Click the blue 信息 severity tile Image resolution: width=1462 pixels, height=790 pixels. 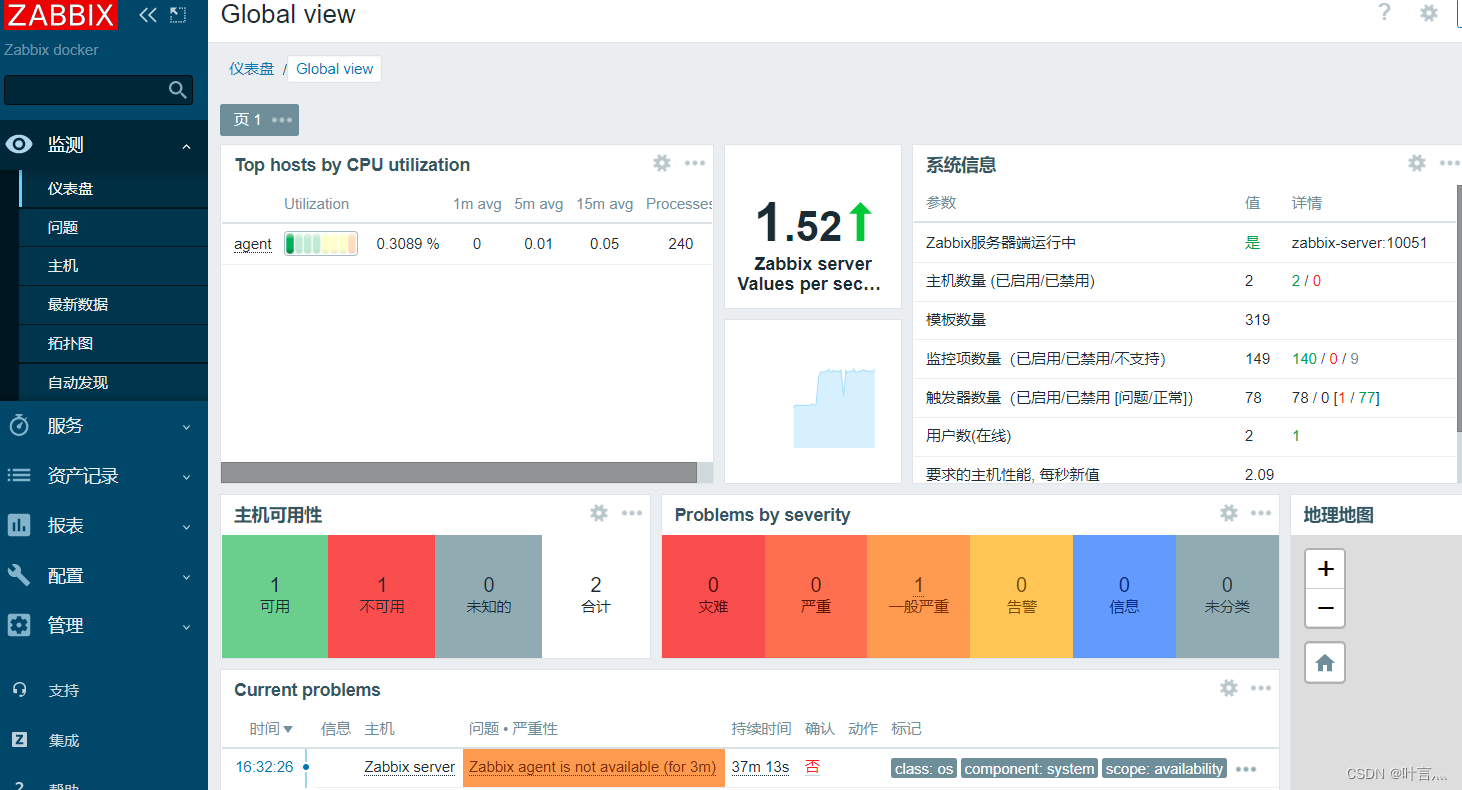(x=1124, y=596)
